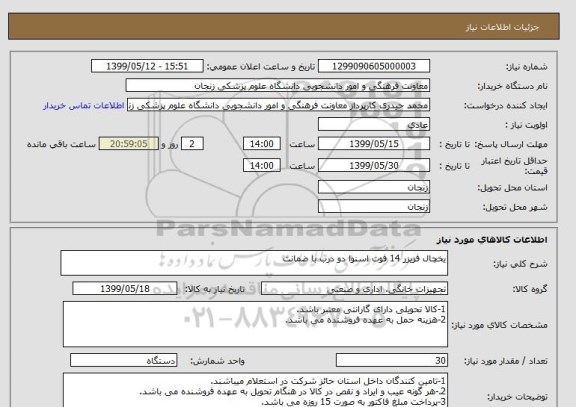Click the label تعداد / مقدار مورد نیاز
The image size is (576, 407).
(505, 361)
